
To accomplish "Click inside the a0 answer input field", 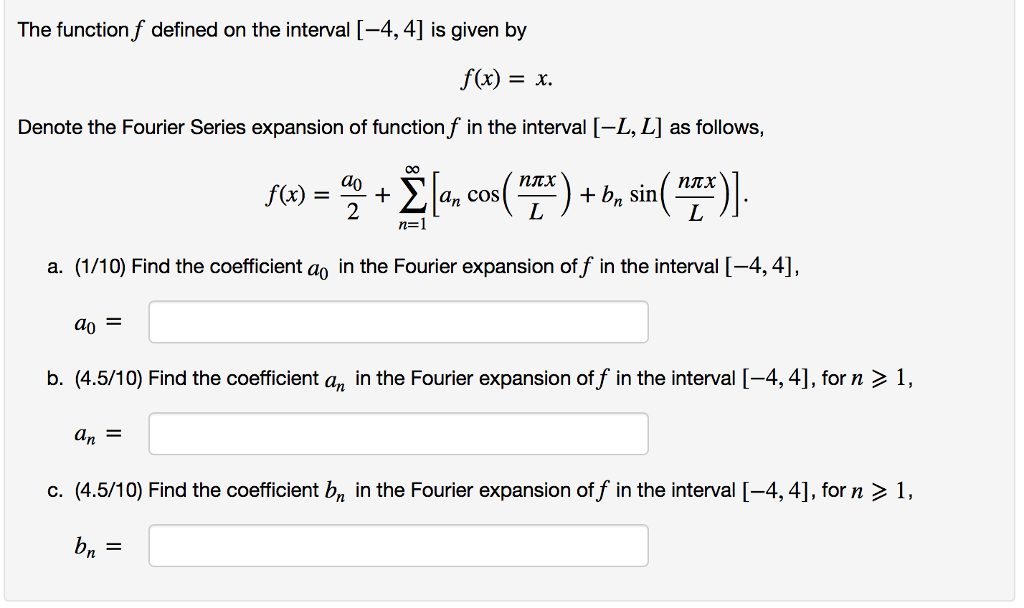I will pos(397,321).
